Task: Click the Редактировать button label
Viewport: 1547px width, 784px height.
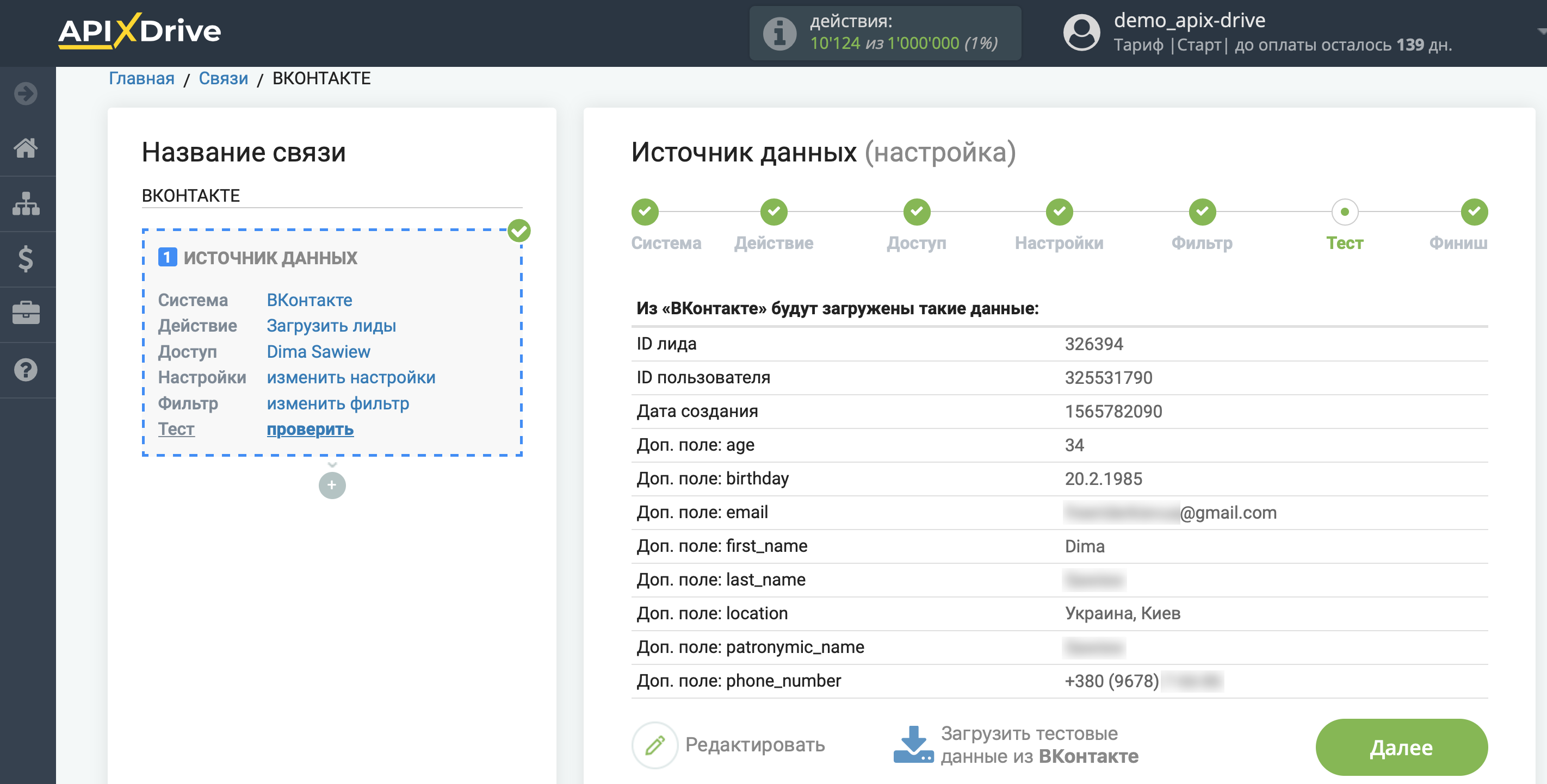Action: click(x=754, y=745)
